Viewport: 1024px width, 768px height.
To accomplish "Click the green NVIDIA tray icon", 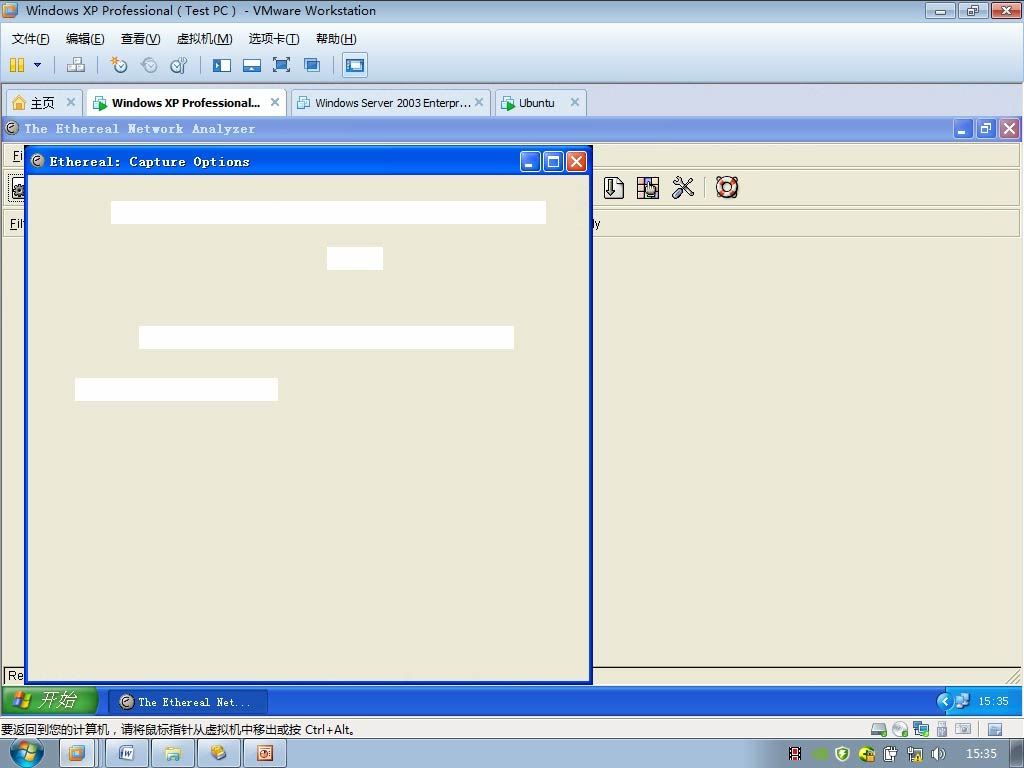I will [819, 754].
